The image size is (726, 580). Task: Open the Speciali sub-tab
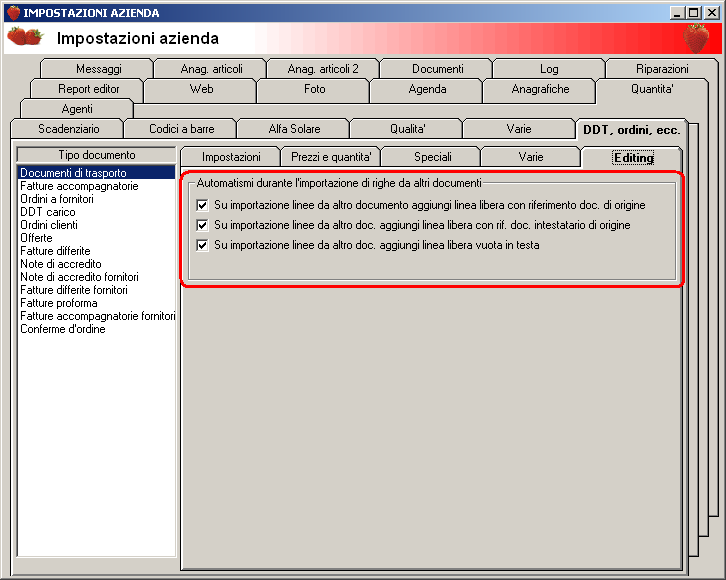pyautogui.click(x=432, y=157)
